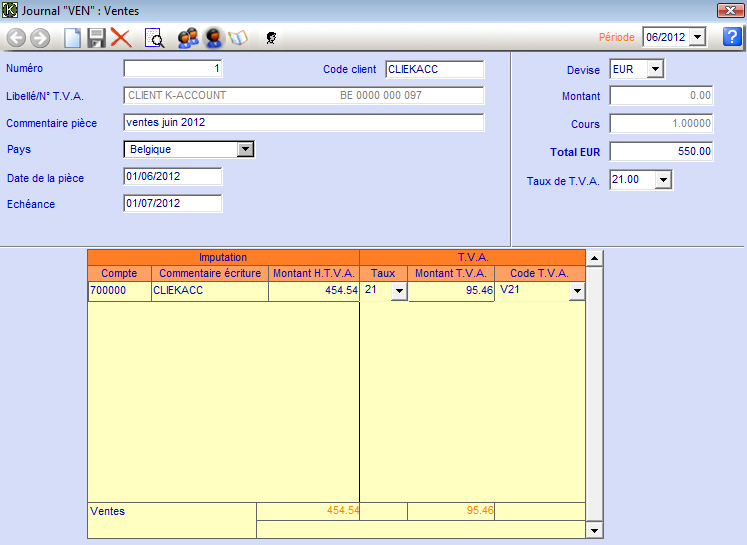
Task: Select the Compte cell 700000
Action: click(120, 291)
